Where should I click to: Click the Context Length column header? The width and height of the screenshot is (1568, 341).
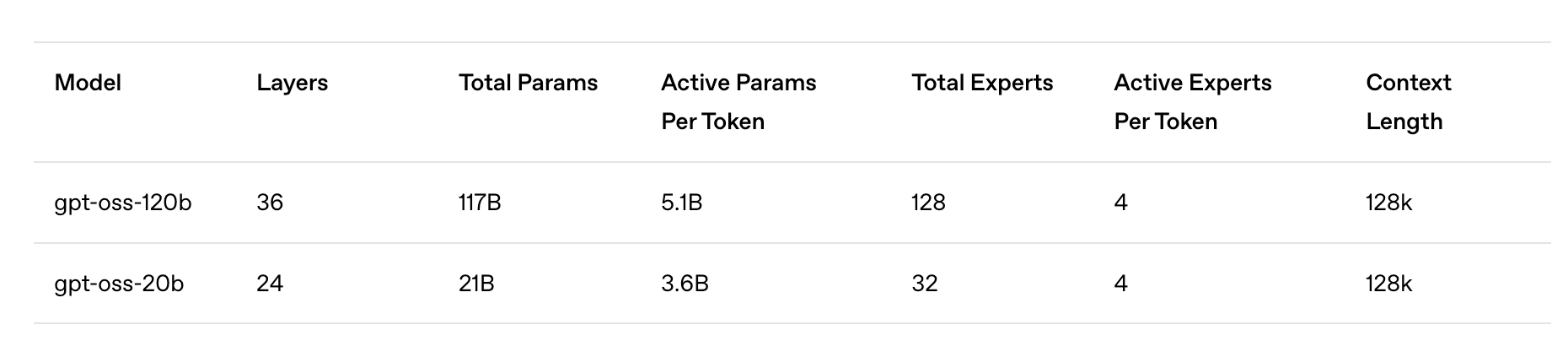(x=1408, y=102)
